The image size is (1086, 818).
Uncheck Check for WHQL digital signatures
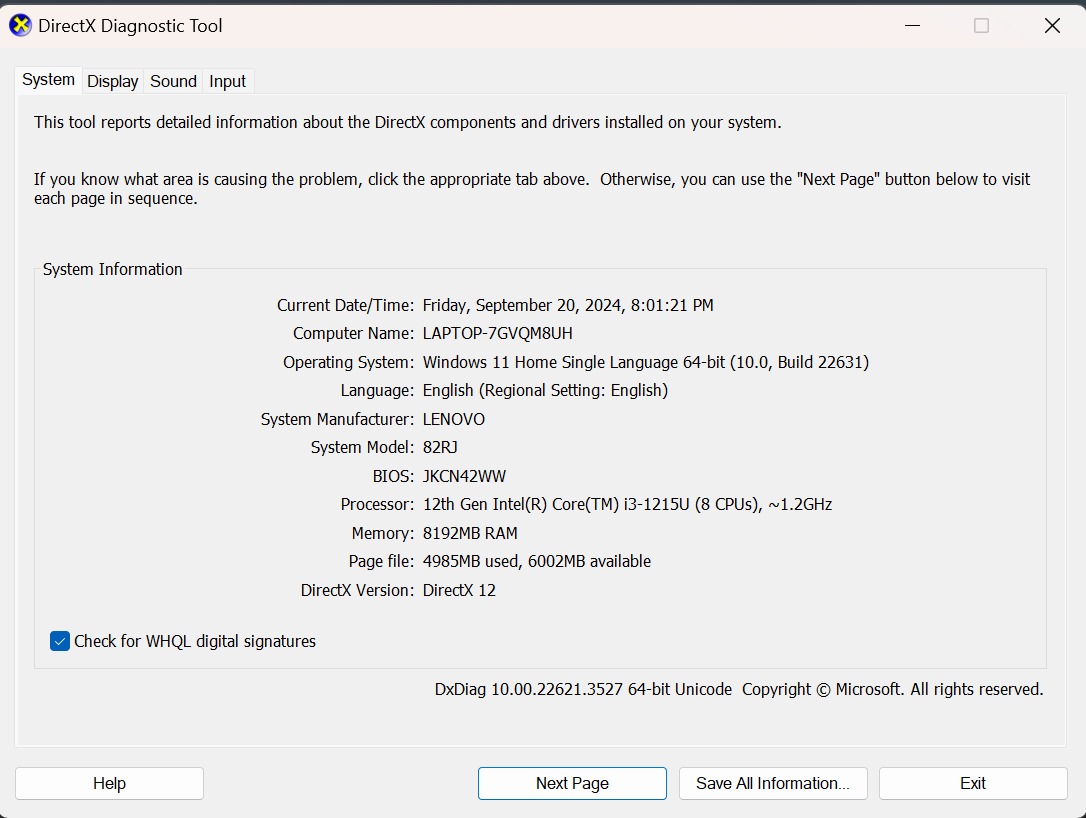click(x=60, y=641)
